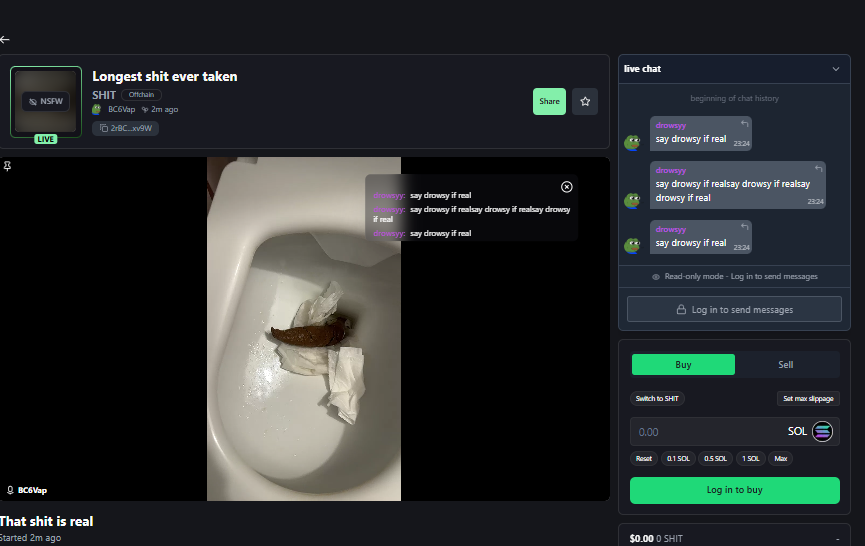Collapse the live chat panel chevron
The image size is (865, 546).
tap(836, 69)
